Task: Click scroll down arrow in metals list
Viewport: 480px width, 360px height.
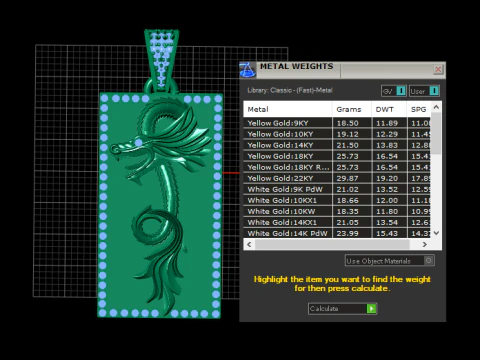Action: coord(436,233)
